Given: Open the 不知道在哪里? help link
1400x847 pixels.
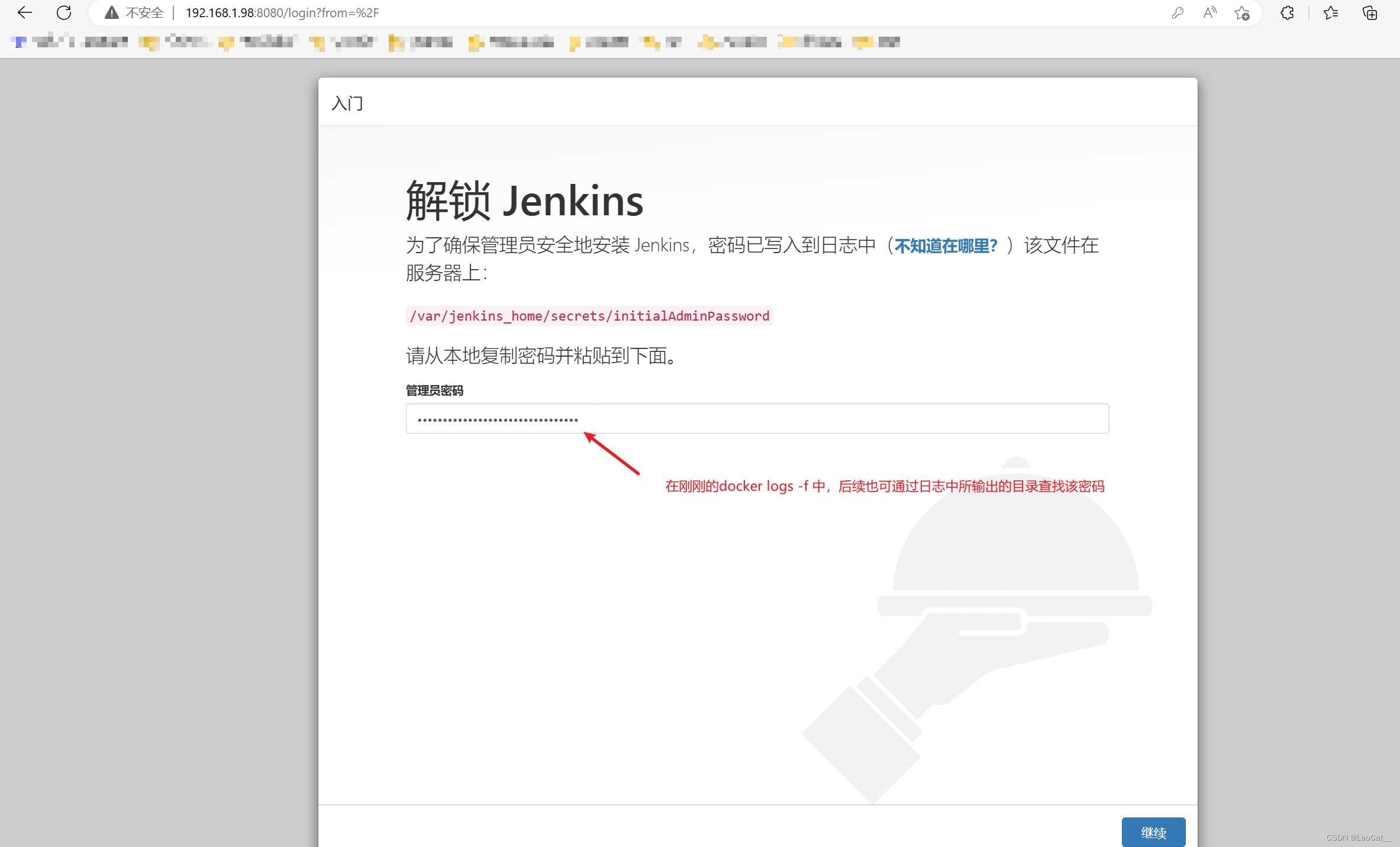Looking at the screenshot, I should coord(946,245).
